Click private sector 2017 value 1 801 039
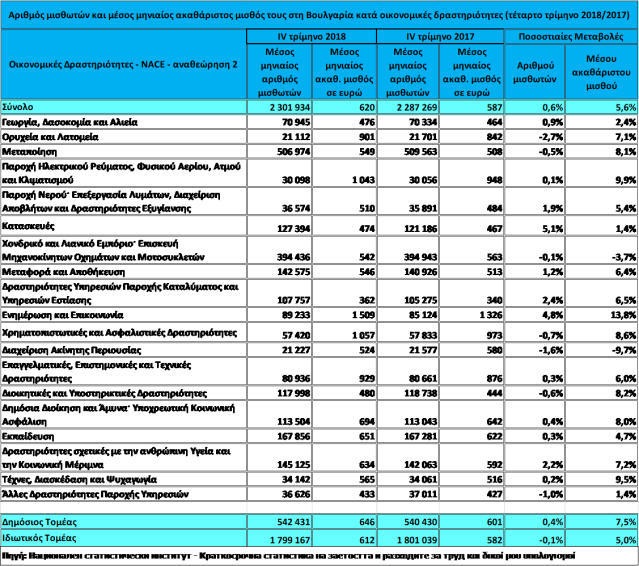This screenshot has width=639, height=566. (x=413, y=538)
